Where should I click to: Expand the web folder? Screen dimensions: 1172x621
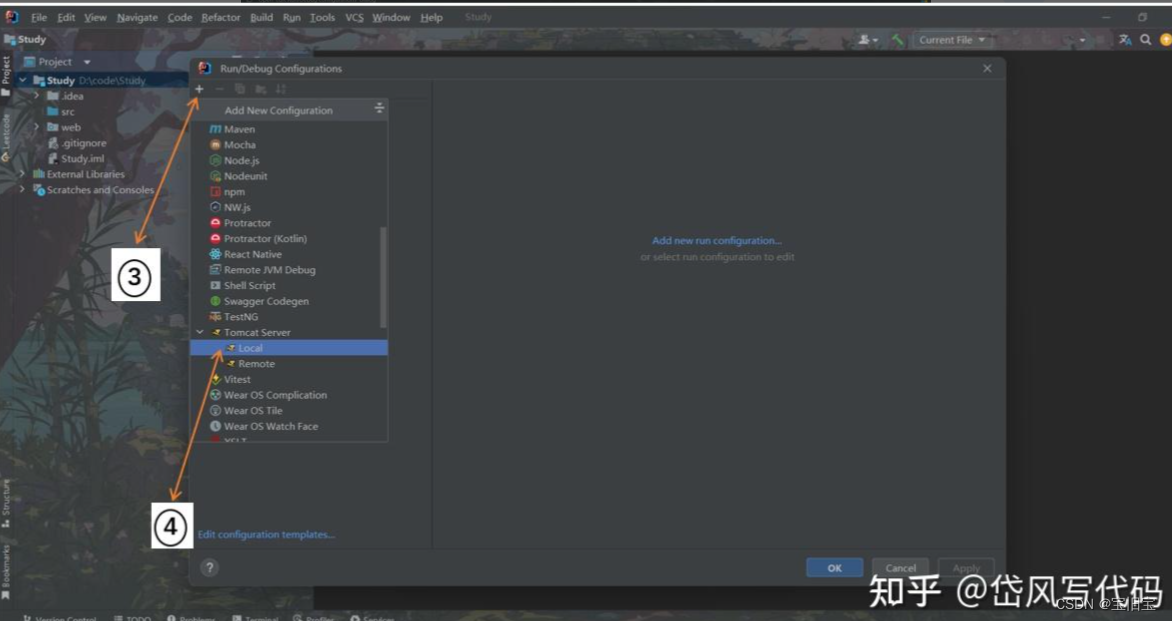[36, 128]
